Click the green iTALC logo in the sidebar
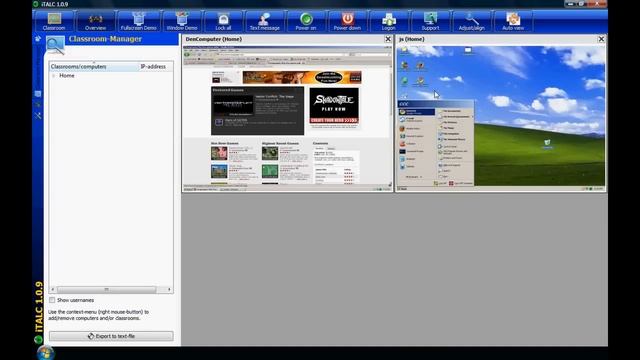Image resolution: width=640 pixels, height=360 pixels. [38, 339]
